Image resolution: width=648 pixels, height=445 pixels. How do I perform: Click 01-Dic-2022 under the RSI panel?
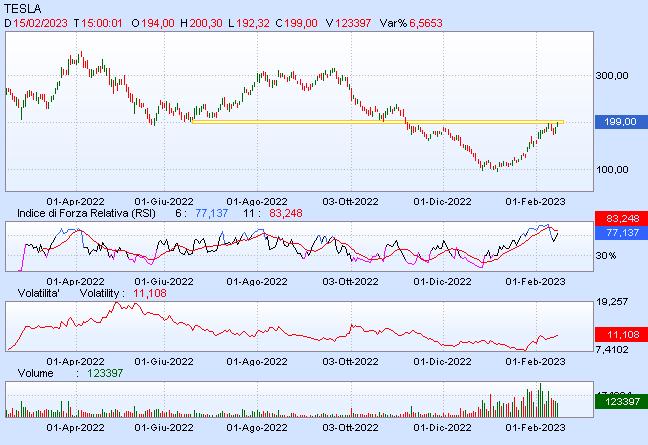(x=442, y=281)
